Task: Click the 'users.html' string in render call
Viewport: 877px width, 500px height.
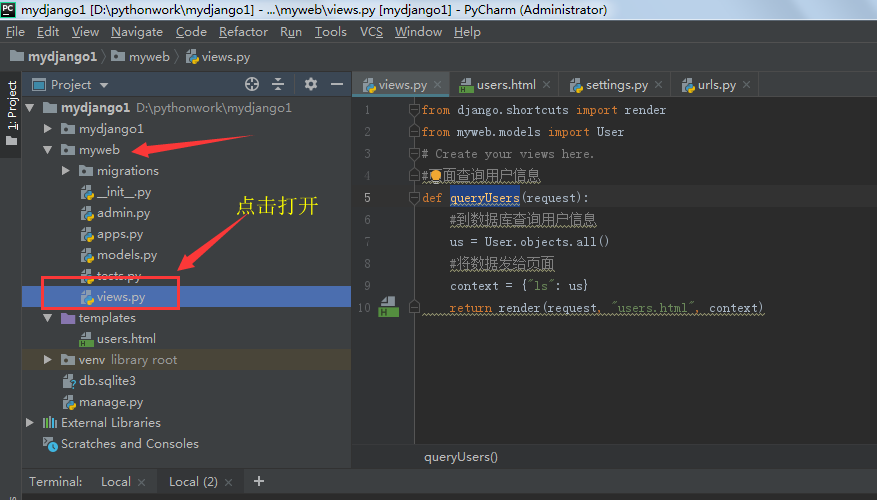Action: click(x=654, y=308)
